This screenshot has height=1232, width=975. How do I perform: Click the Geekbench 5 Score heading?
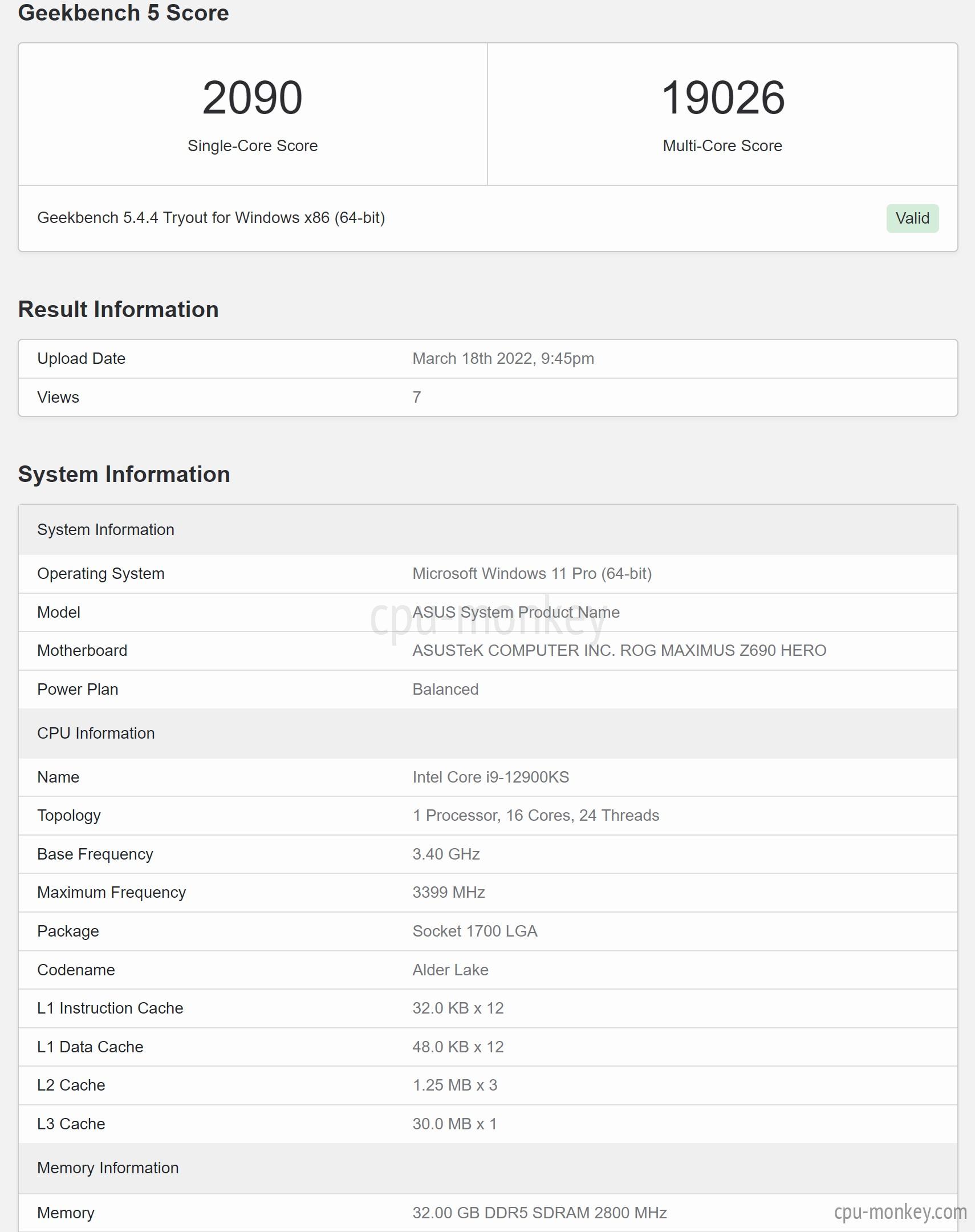[x=123, y=13]
